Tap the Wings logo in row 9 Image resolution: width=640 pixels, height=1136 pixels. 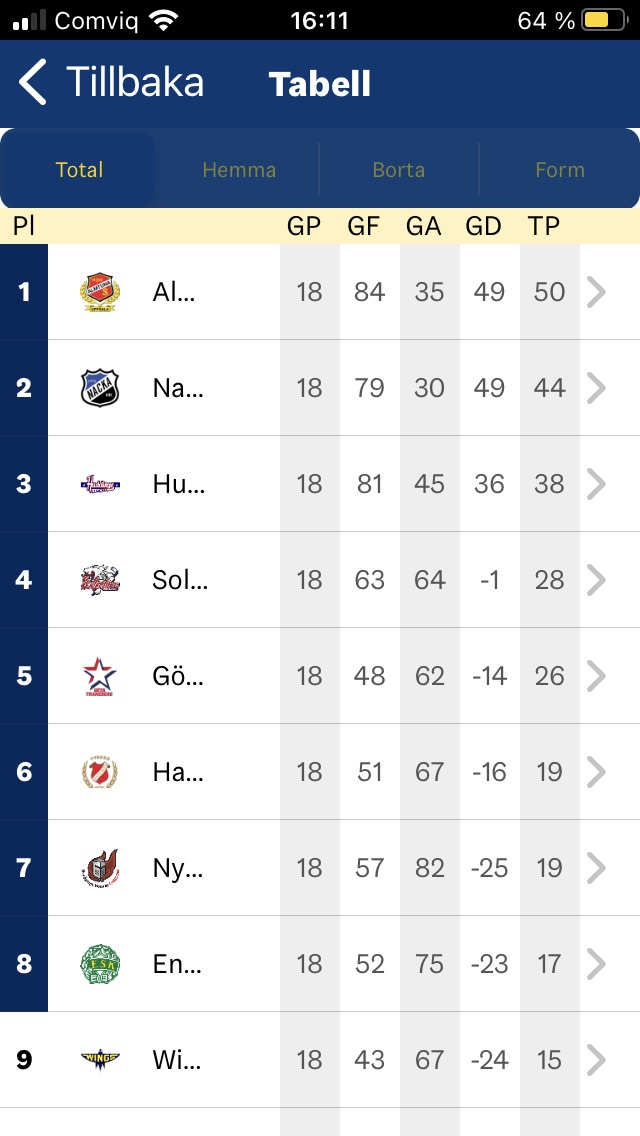pyautogui.click(x=100, y=1060)
